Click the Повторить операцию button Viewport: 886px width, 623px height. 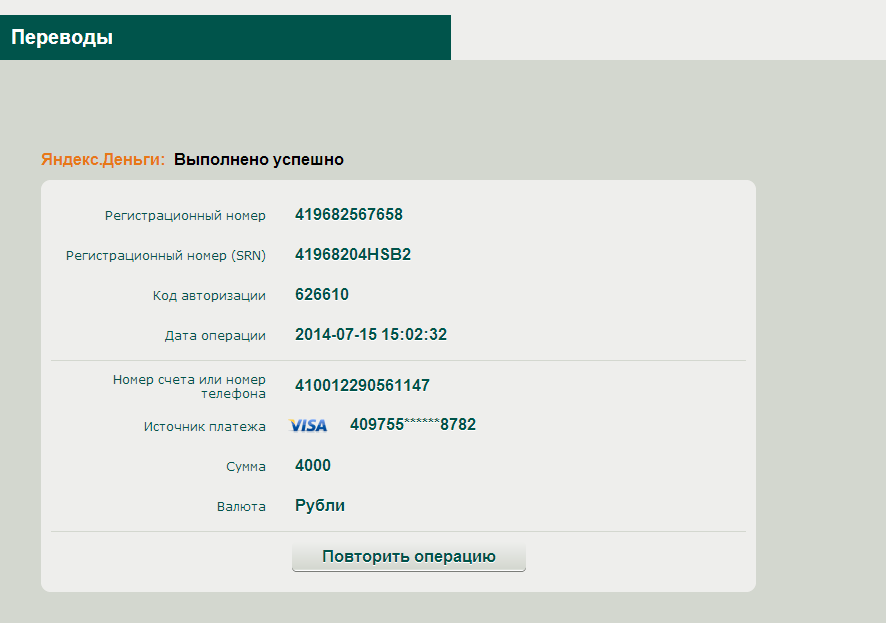pyautogui.click(x=409, y=557)
